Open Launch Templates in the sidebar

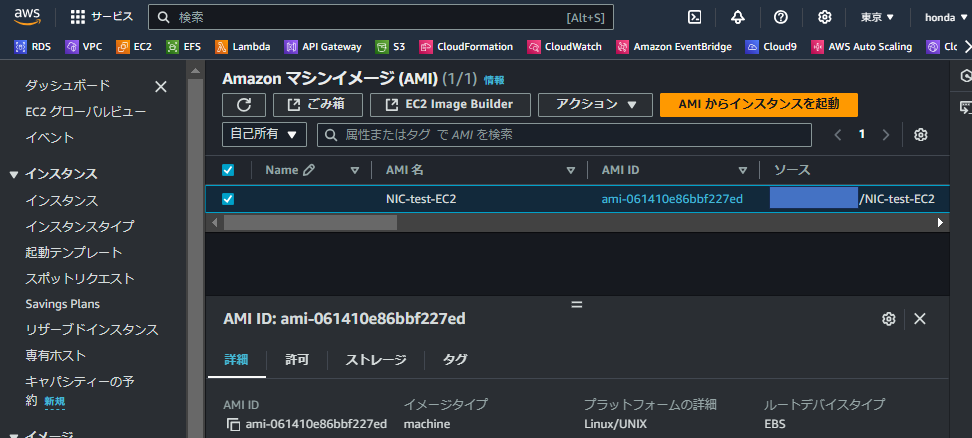pos(74,252)
